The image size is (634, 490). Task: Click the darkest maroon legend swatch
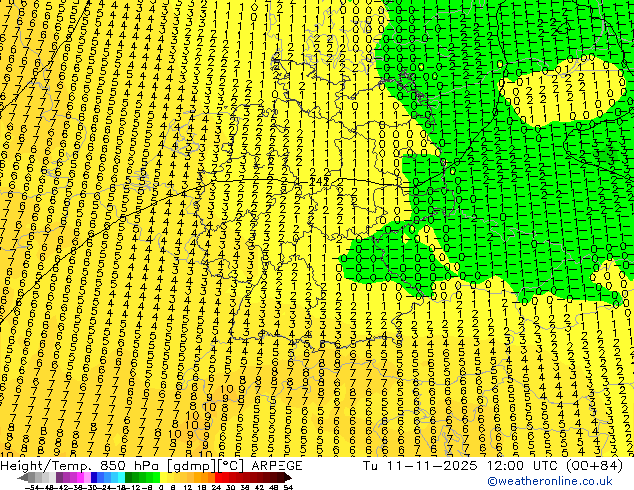(280, 477)
